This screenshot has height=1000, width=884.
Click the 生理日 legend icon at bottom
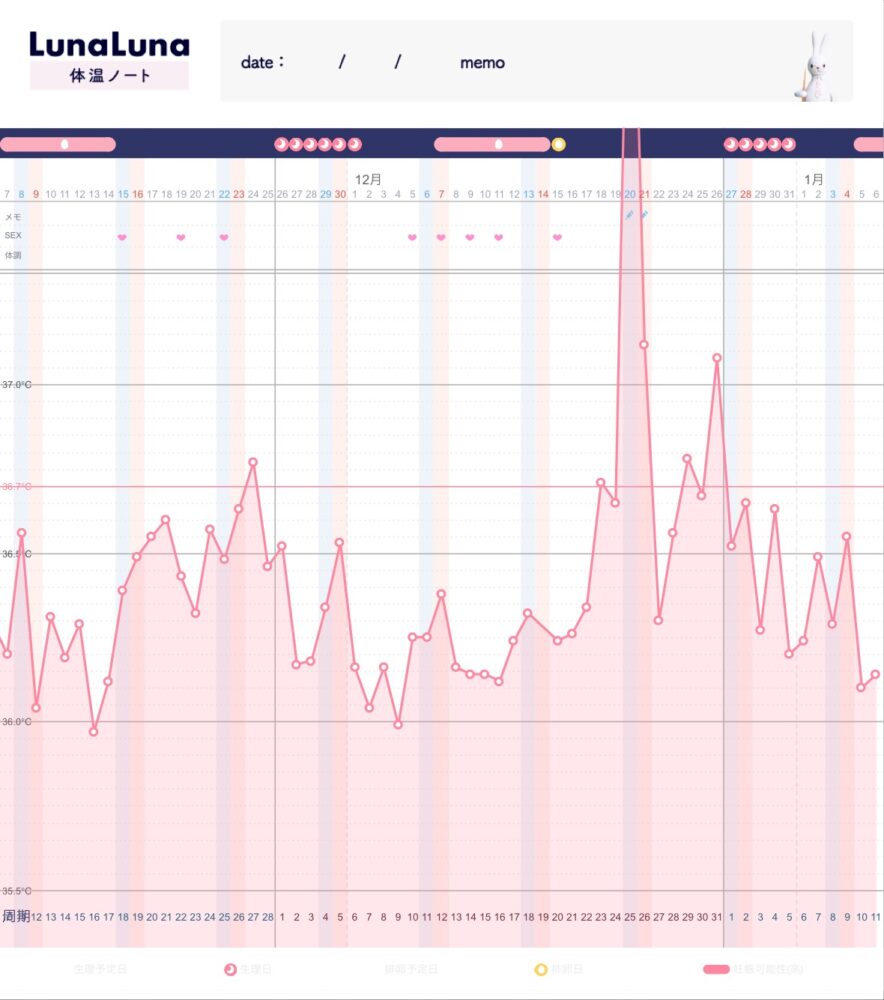coord(230,969)
